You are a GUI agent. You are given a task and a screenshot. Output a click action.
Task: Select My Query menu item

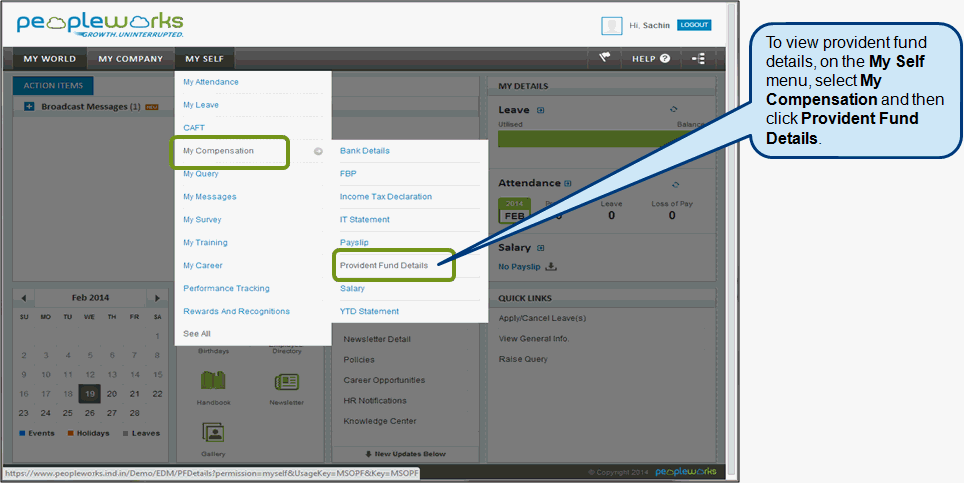click(x=201, y=173)
